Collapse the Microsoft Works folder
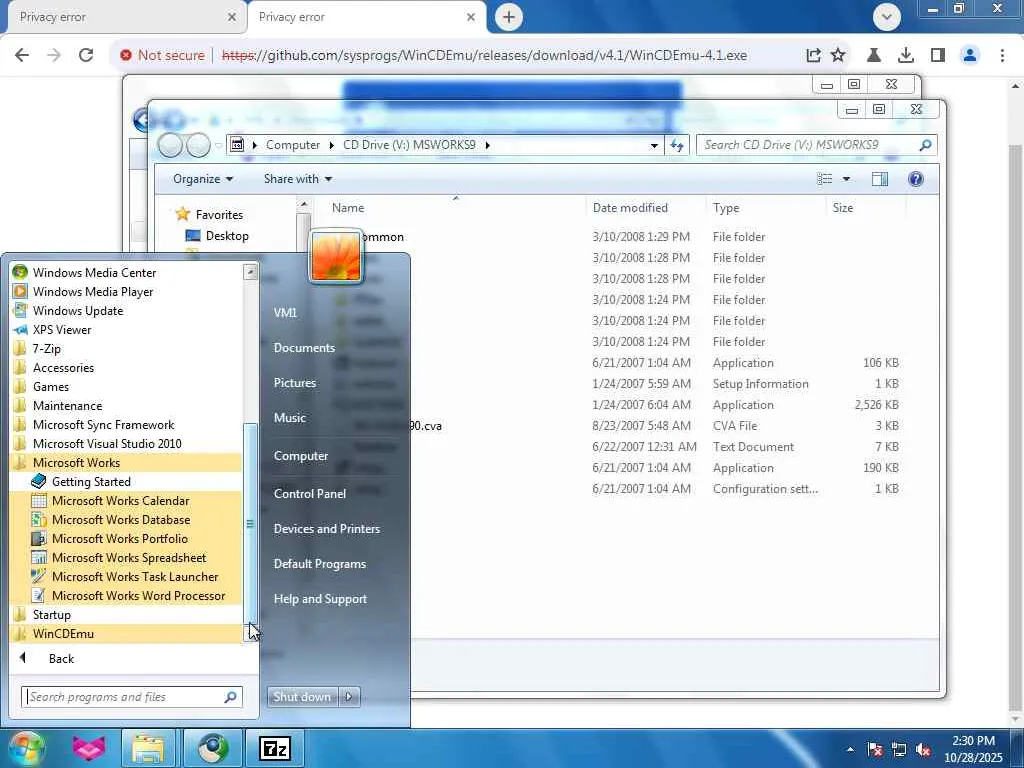This screenshot has height=768, width=1024. point(76,462)
